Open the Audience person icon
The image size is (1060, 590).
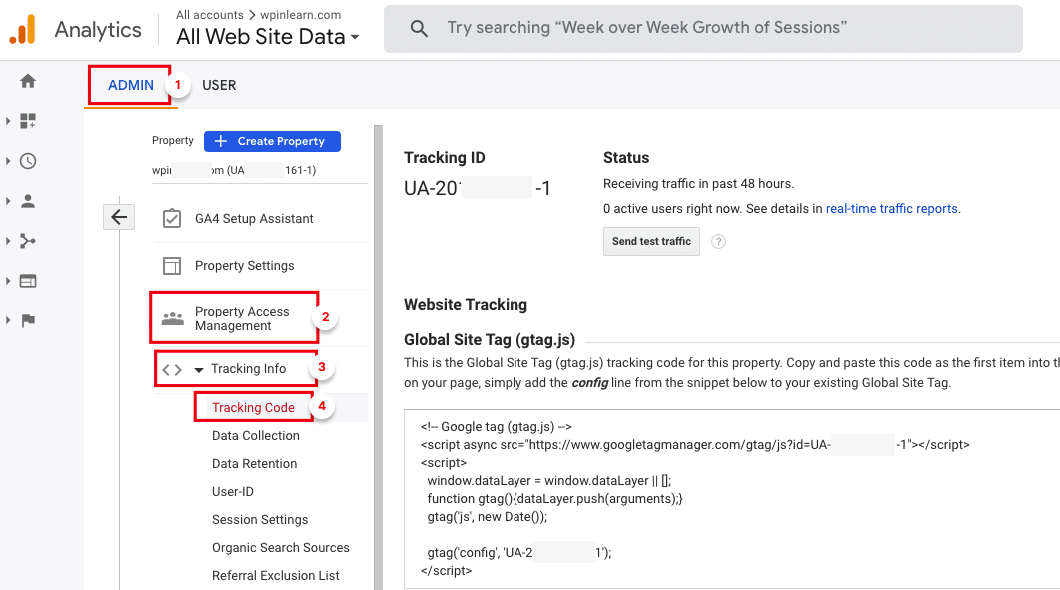28,201
